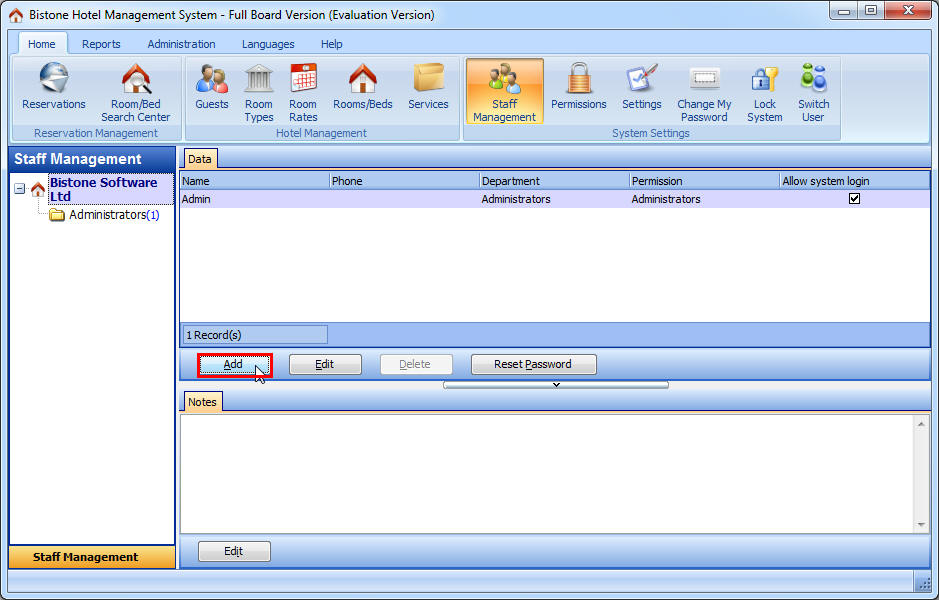
Task: Open Room Types management
Action: [x=258, y=88]
